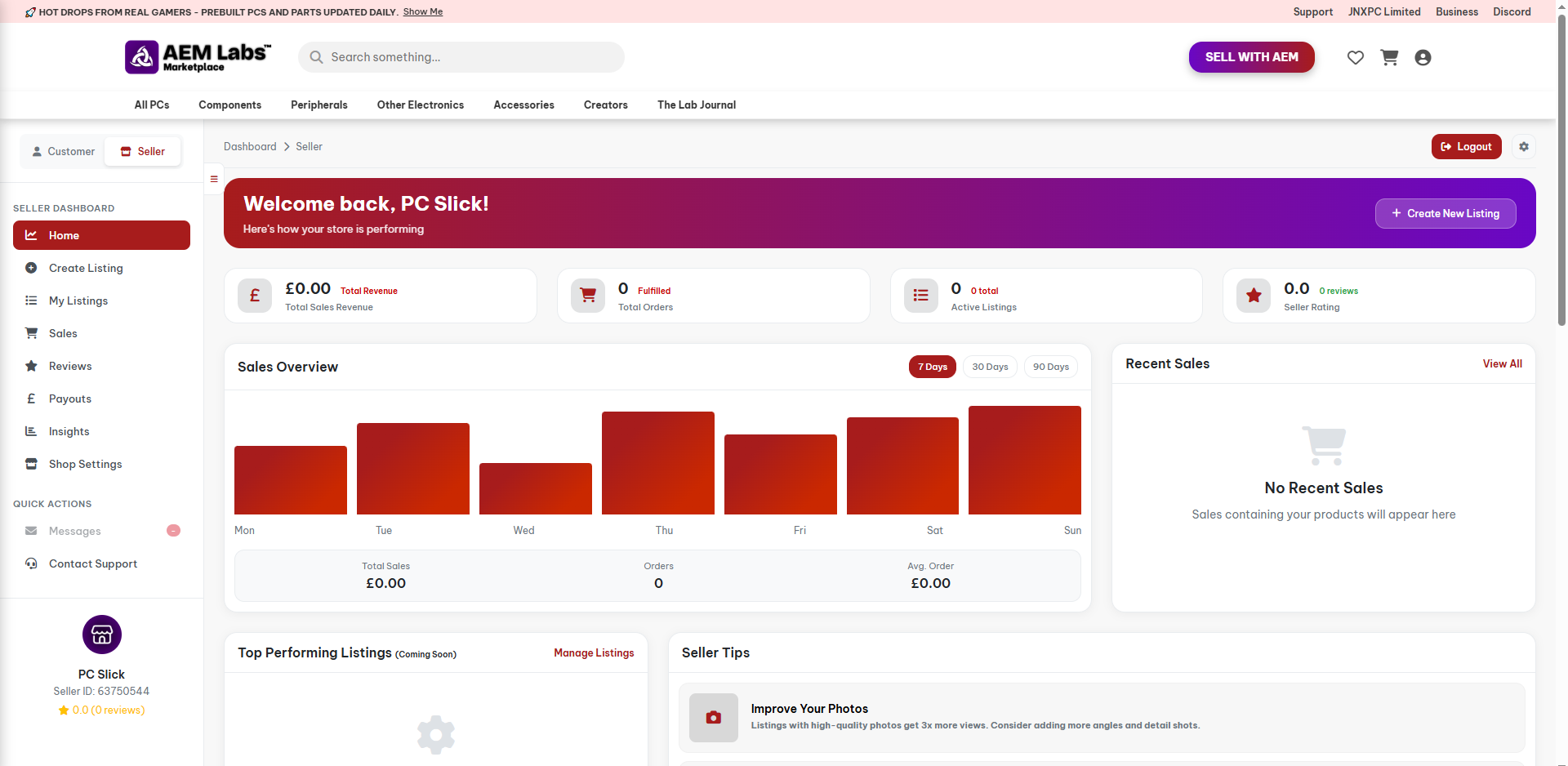The height and width of the screenshot is (766, 1568).
Task: Select the 90 Days sales filter
Action: click(x=1050, y=367)
